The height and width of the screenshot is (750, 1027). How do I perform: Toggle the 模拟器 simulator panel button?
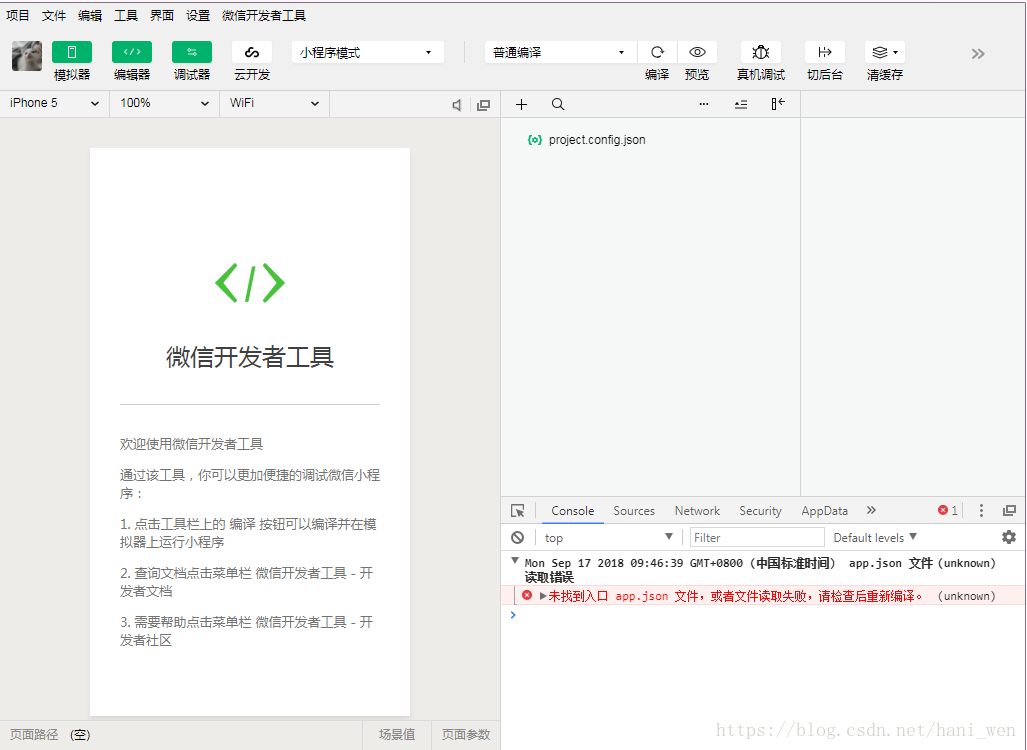pos(72,52)
